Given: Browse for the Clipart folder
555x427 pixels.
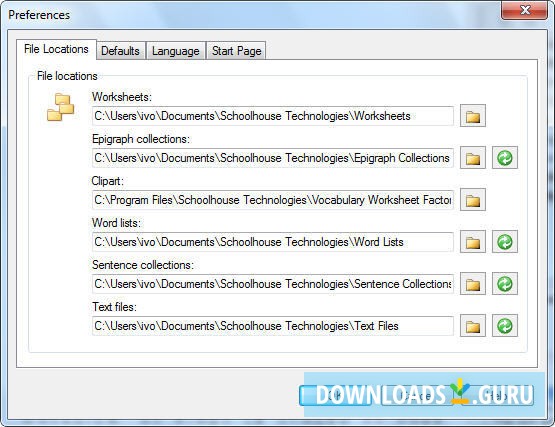Looking at the screenshot, I should 473,200.
